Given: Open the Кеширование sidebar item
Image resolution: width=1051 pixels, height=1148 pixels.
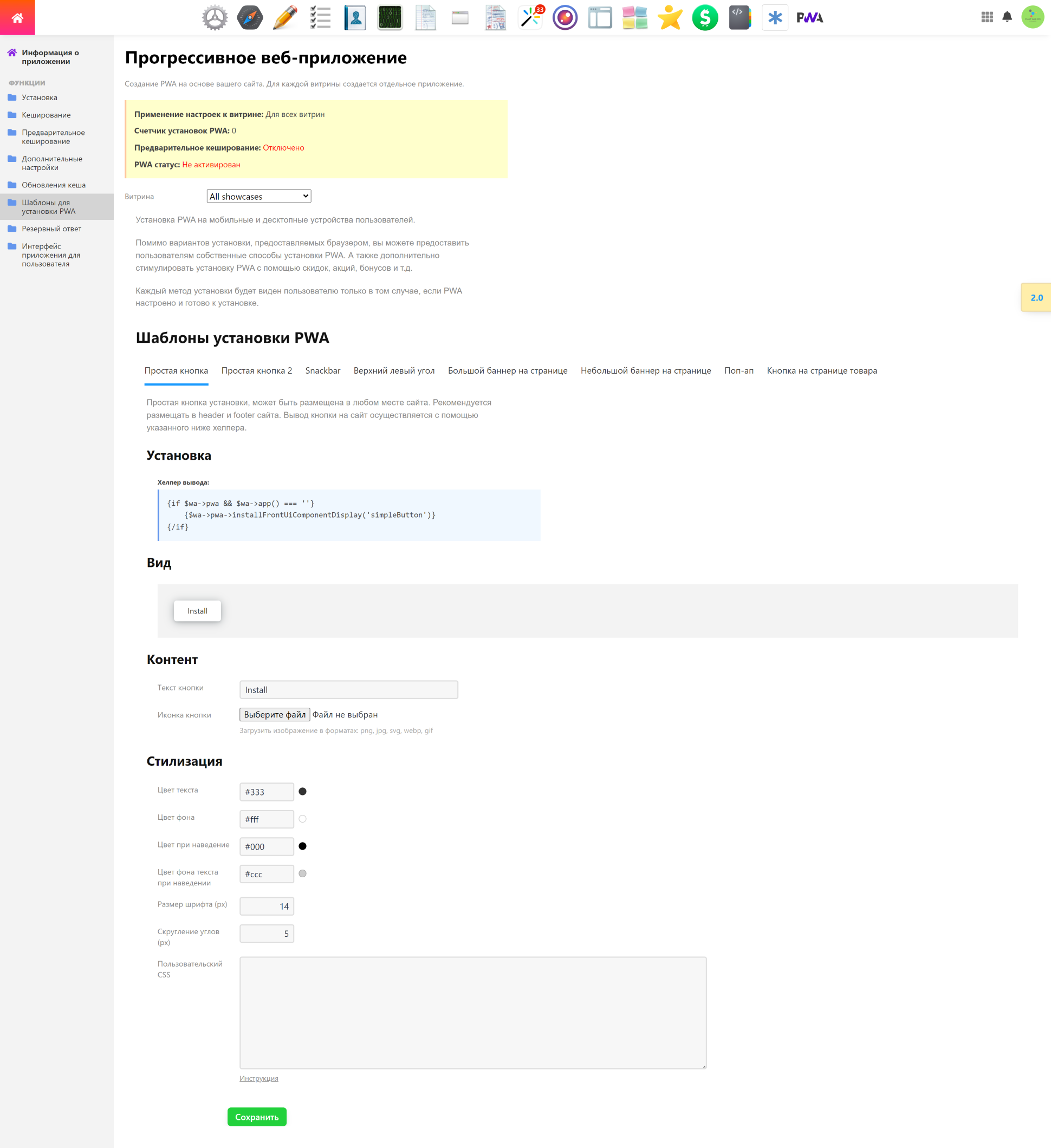Looking at the screenshot, I should [x=46, y=115].
